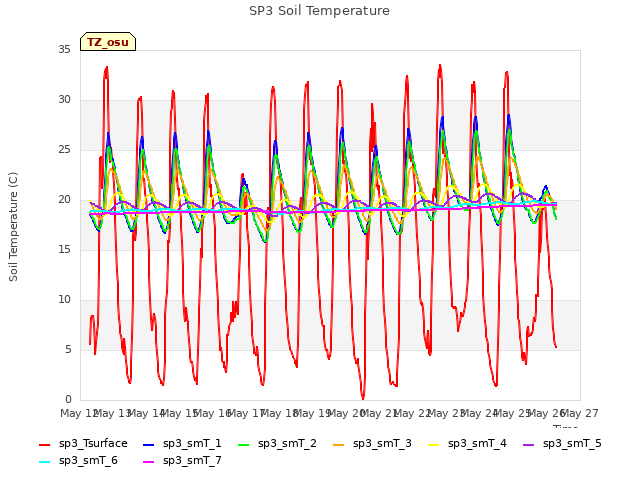Click the SP3 Soil Temperature chart title

coord(319,11)
